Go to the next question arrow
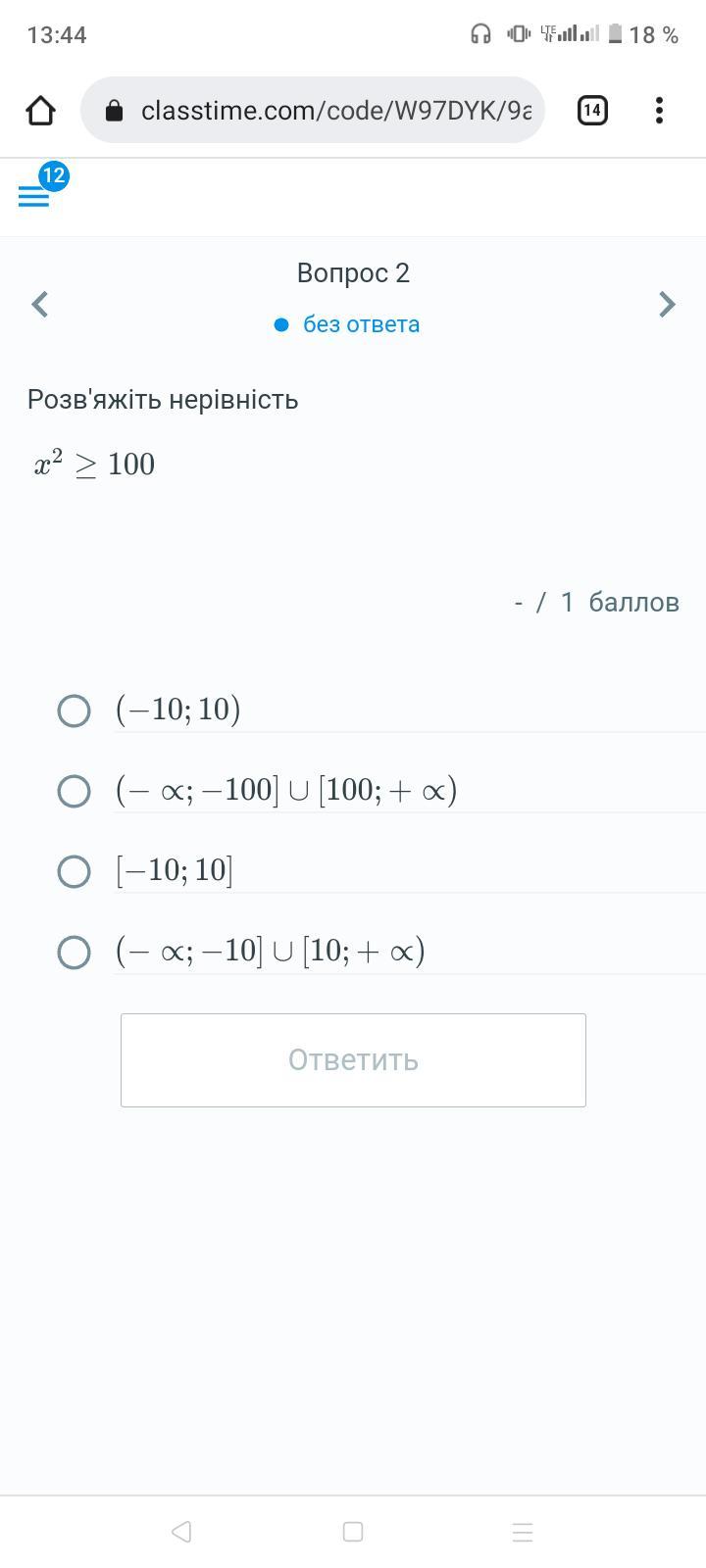This screenshot has width=706, height=1568. pyautogui.click(x=667, y=304)
